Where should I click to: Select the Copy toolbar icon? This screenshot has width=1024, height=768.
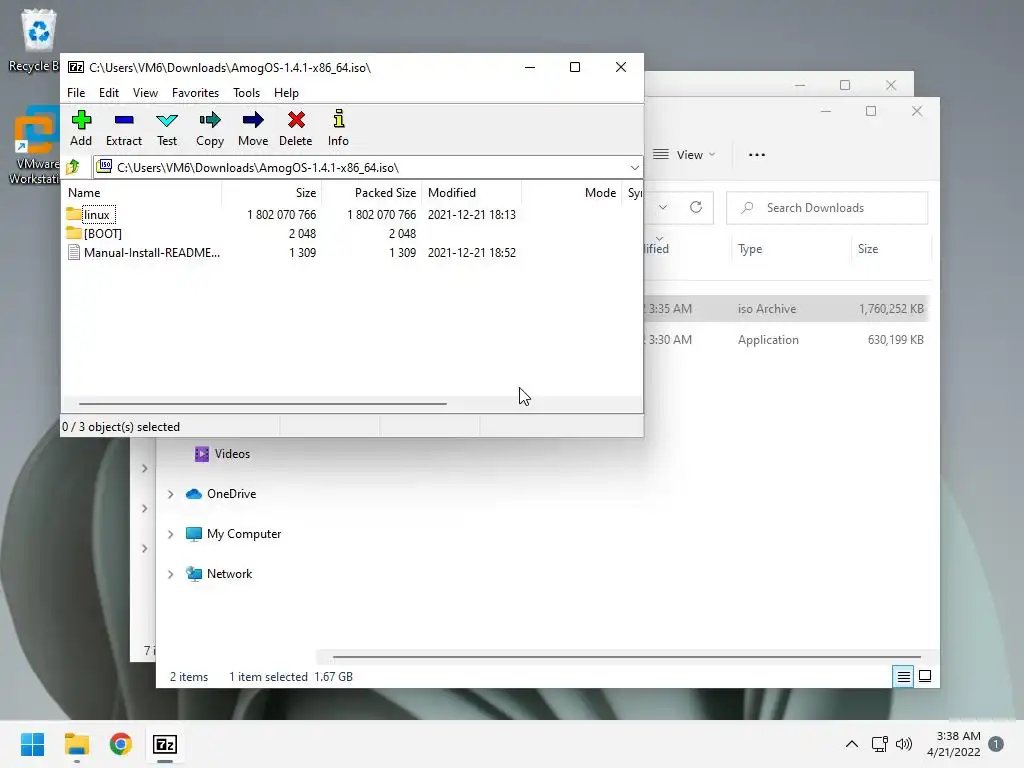click(210, 120)
